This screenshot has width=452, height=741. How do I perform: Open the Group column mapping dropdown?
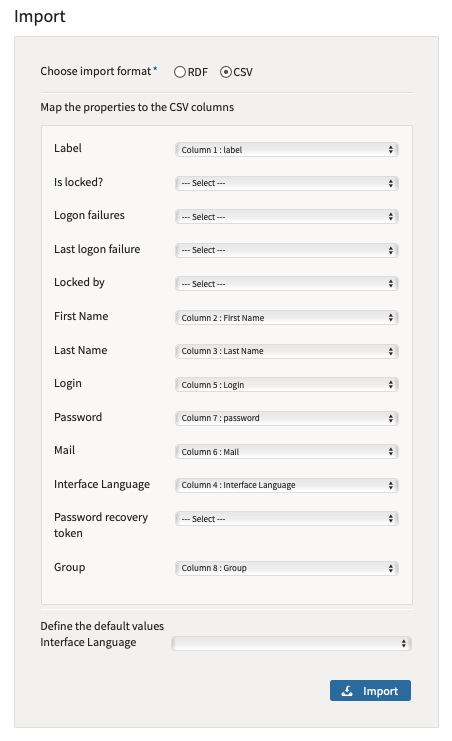[287, 568]
